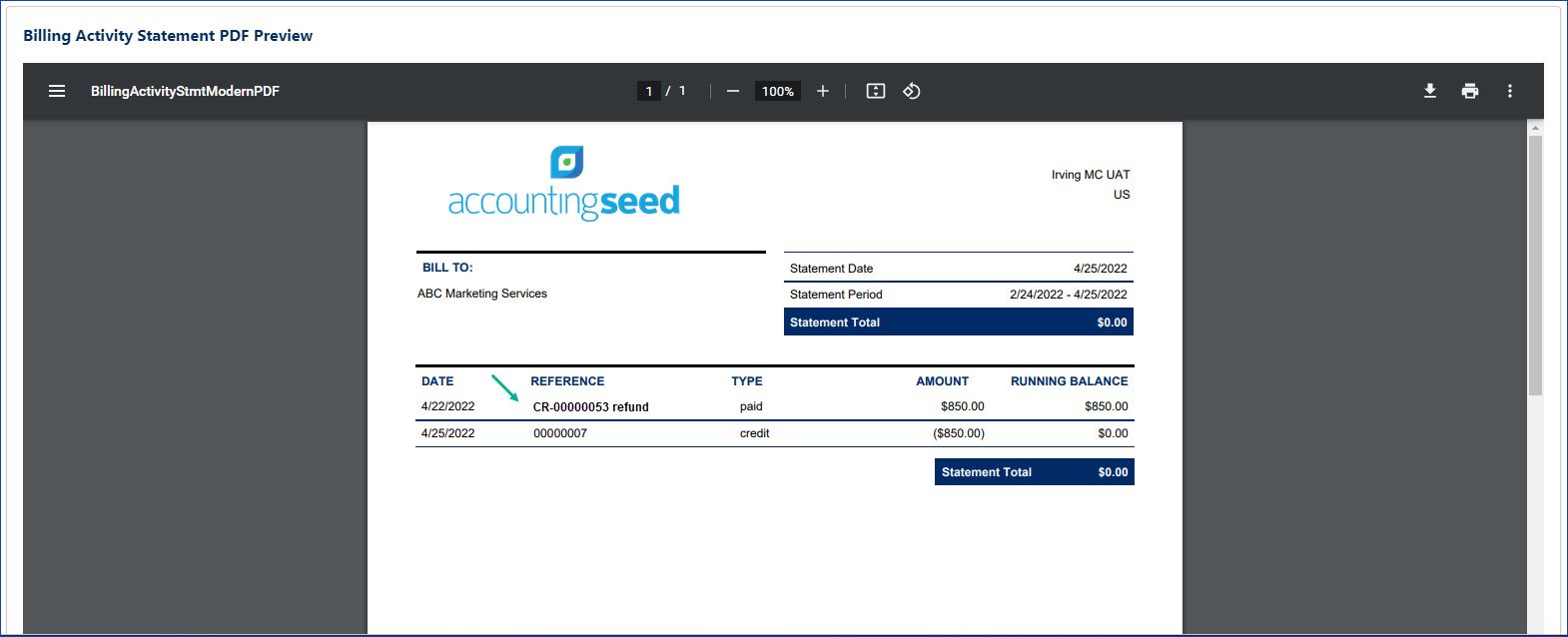Click the Statement Period date range
This screenshot has width=1568, height=637.
(1068, 295)
